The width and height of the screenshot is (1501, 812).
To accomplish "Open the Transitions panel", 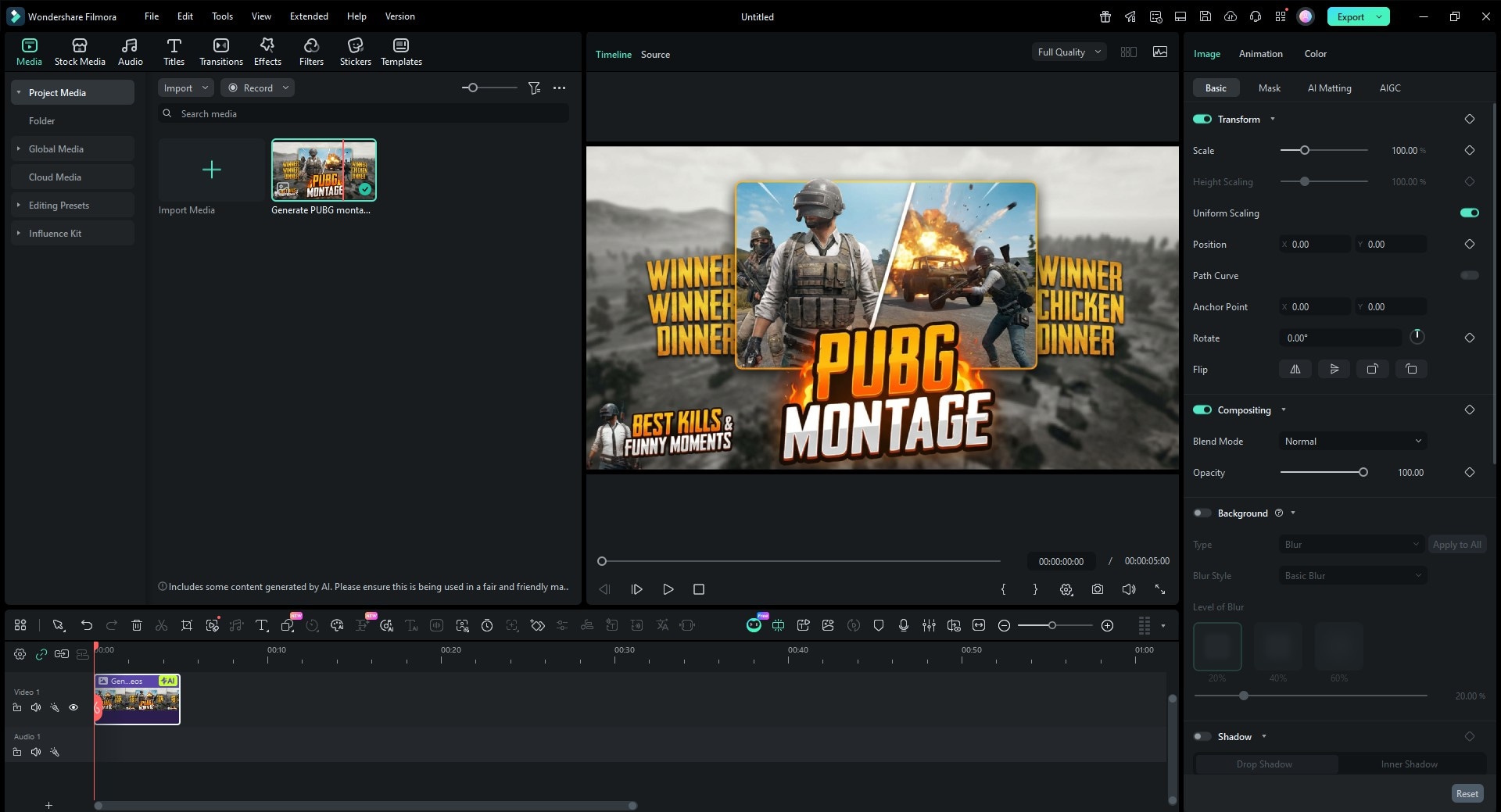I will click(x=220, y=51).
